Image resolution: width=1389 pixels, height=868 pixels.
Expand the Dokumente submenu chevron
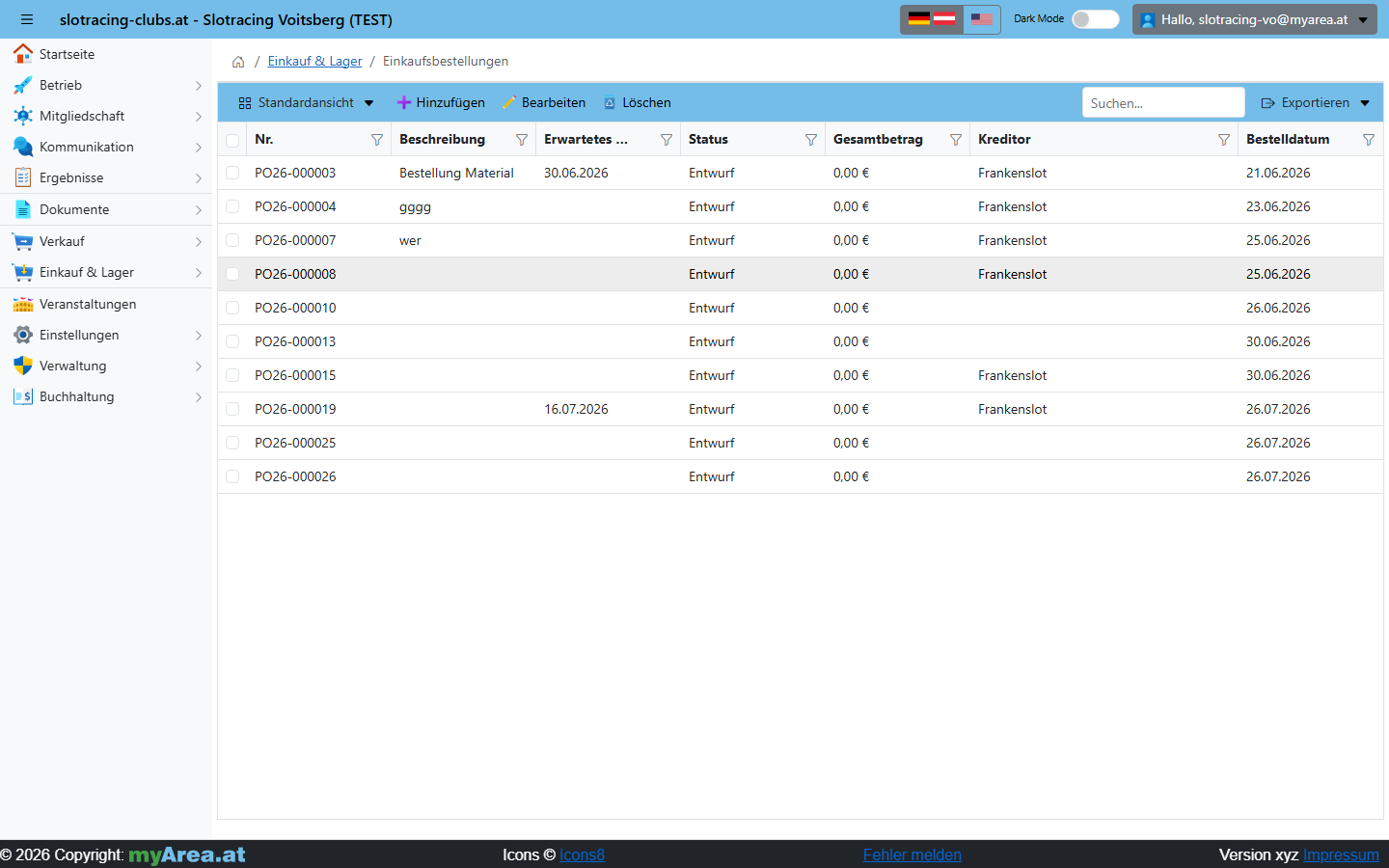coord(199,210)
